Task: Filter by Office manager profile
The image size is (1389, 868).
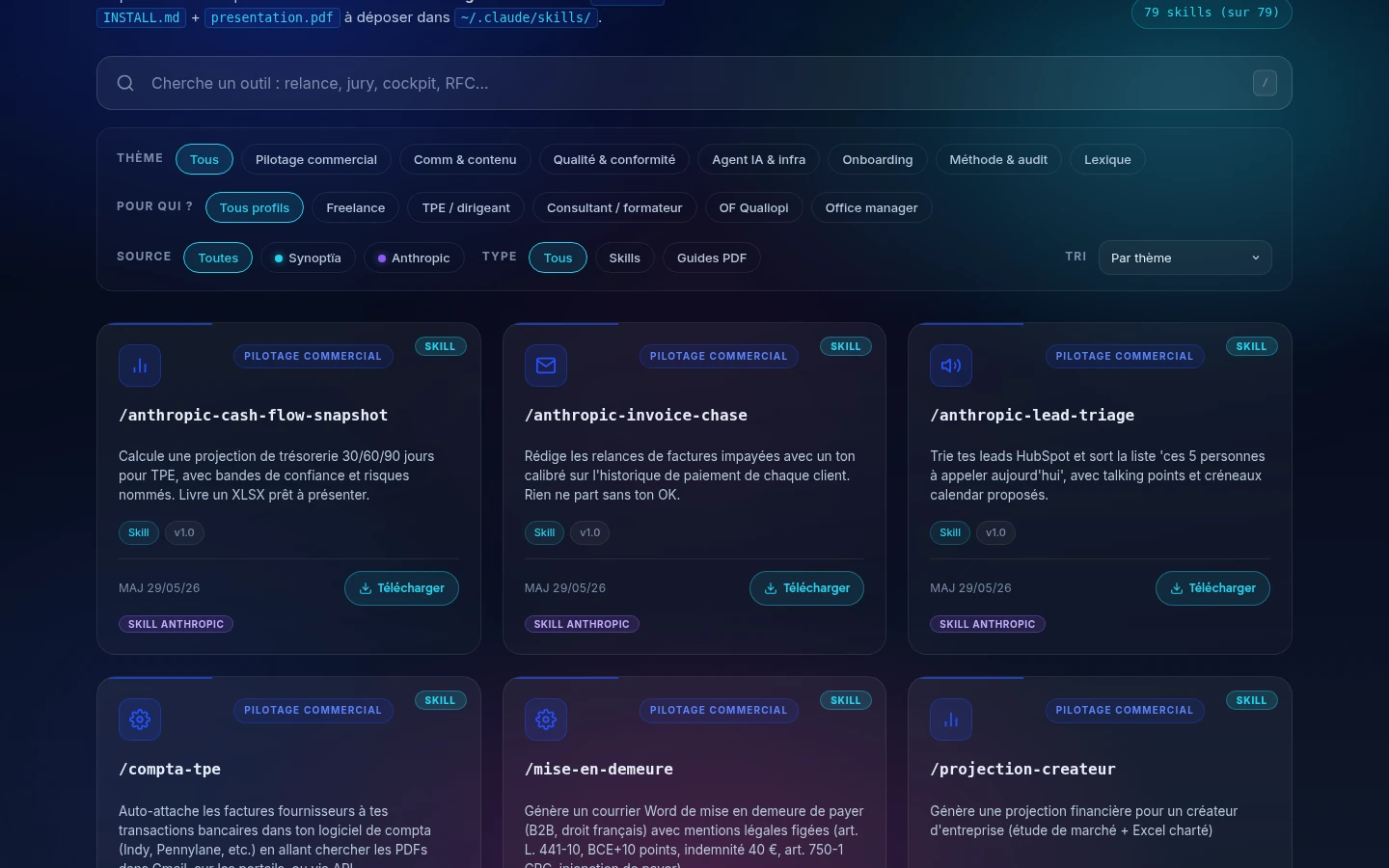Action: [x=872, y=207]
